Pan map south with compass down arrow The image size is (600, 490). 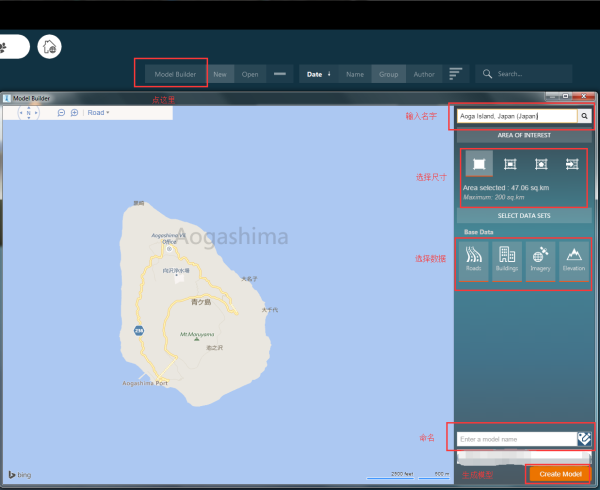pos(29,118)
